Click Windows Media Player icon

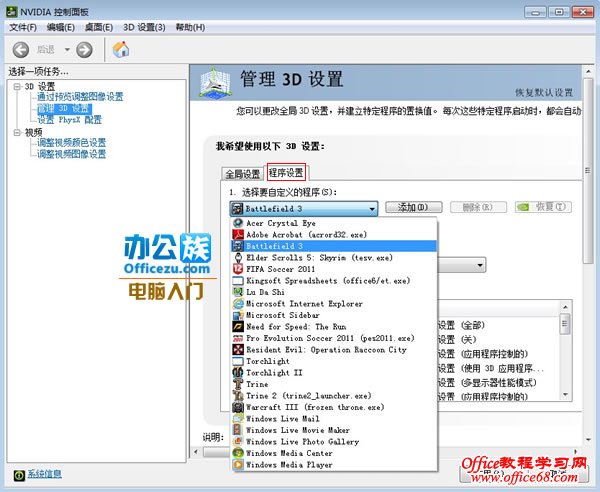(238, 464)
